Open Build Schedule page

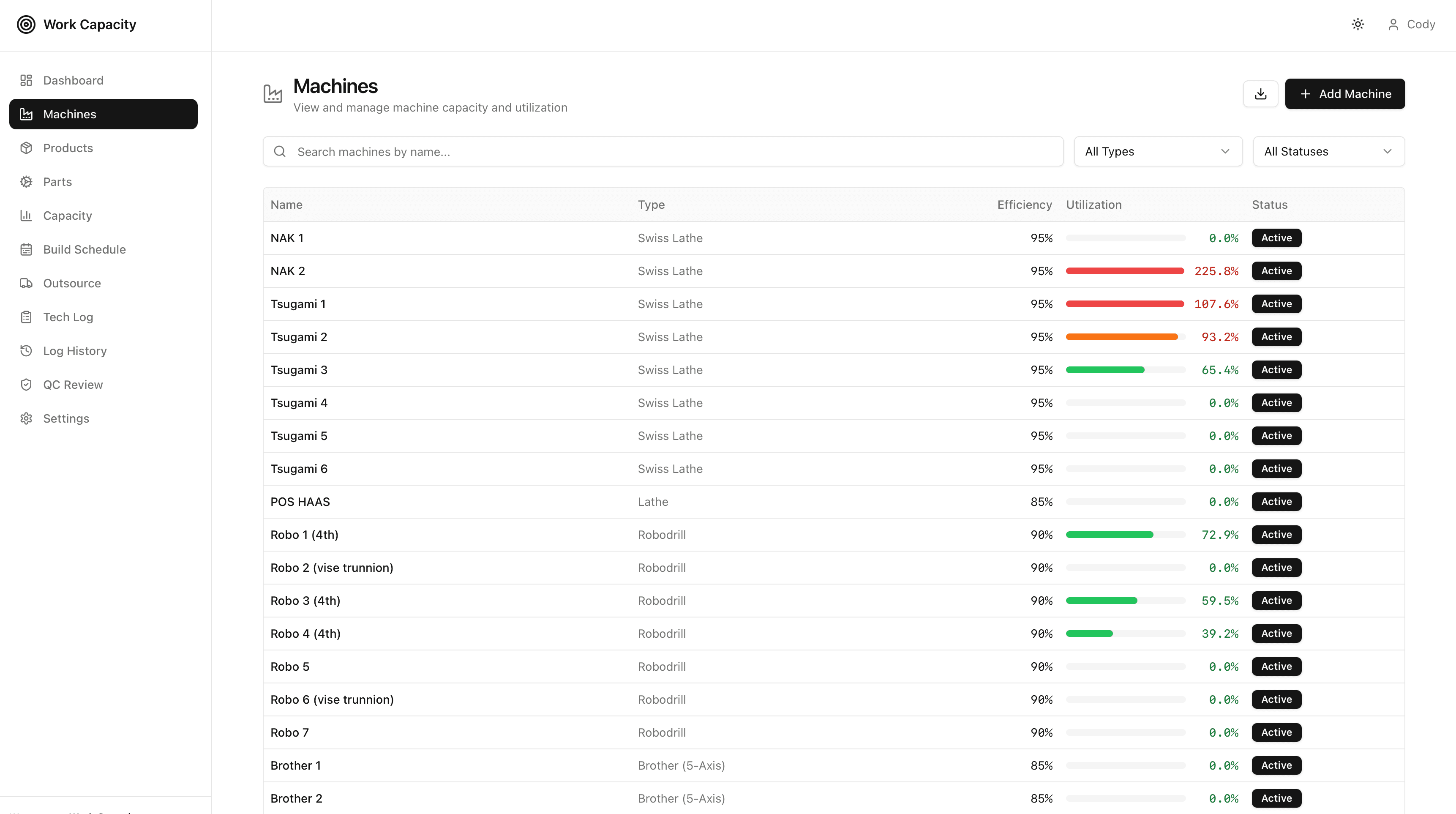point(104,249)
